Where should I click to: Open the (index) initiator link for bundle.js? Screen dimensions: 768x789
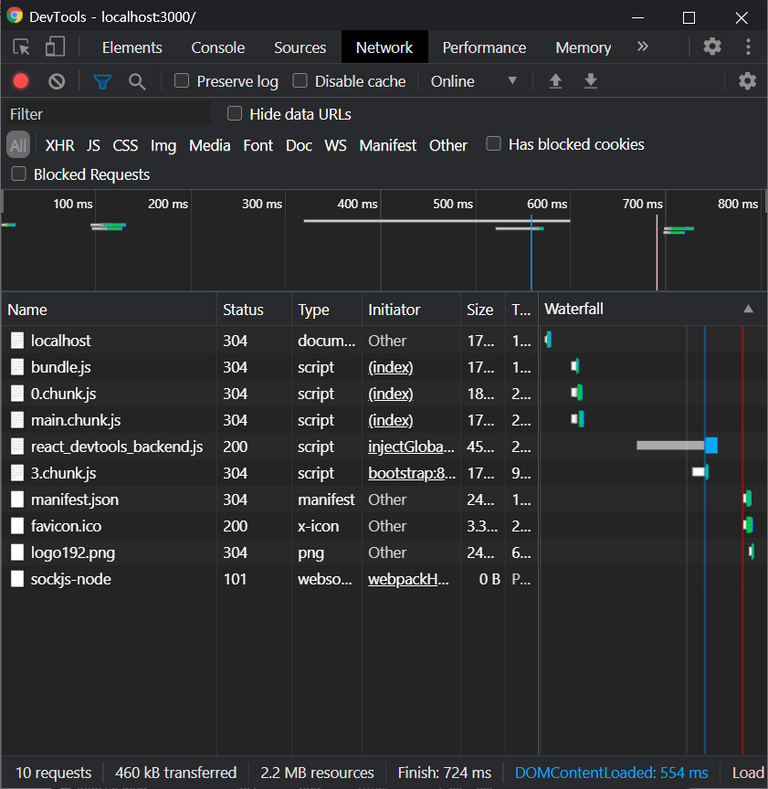point(391,367)
